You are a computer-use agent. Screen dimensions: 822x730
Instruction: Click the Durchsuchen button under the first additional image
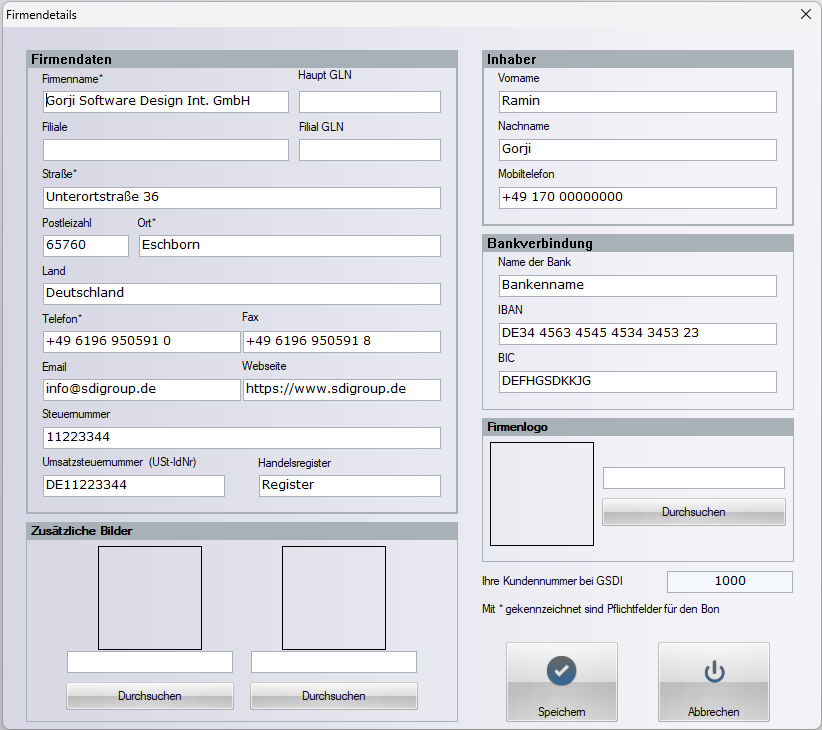(x=150, y=696)
